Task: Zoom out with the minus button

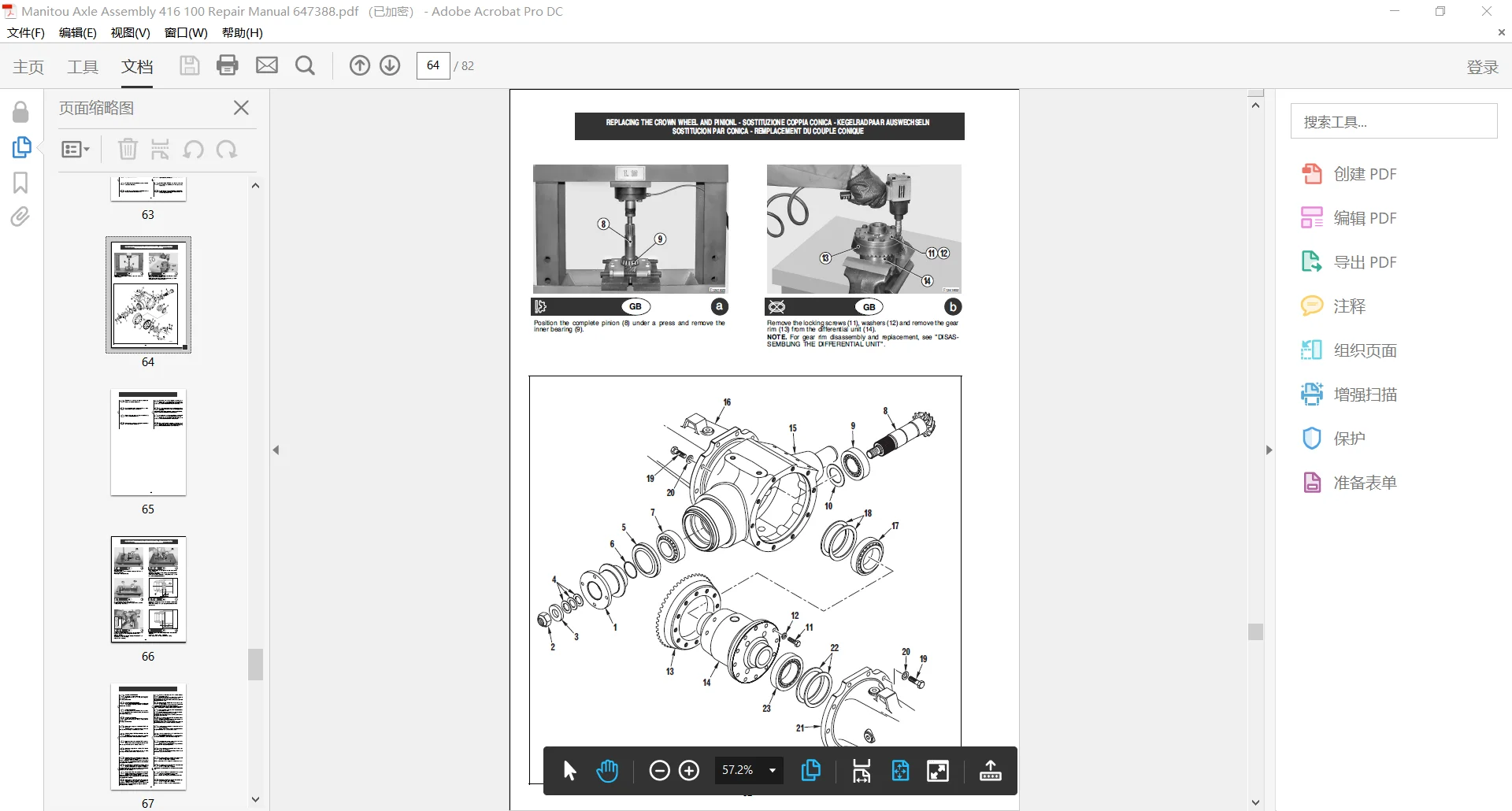Action: [659, 771]
